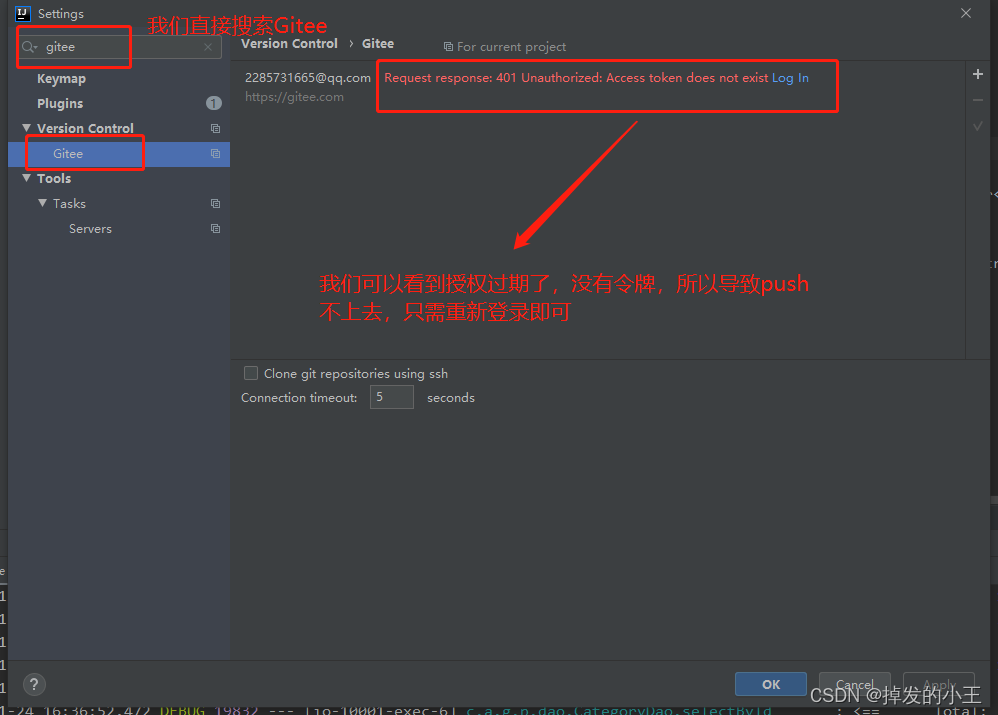
Task: Click the https://gitee.com server text
Action: click(x=294, y=97)
